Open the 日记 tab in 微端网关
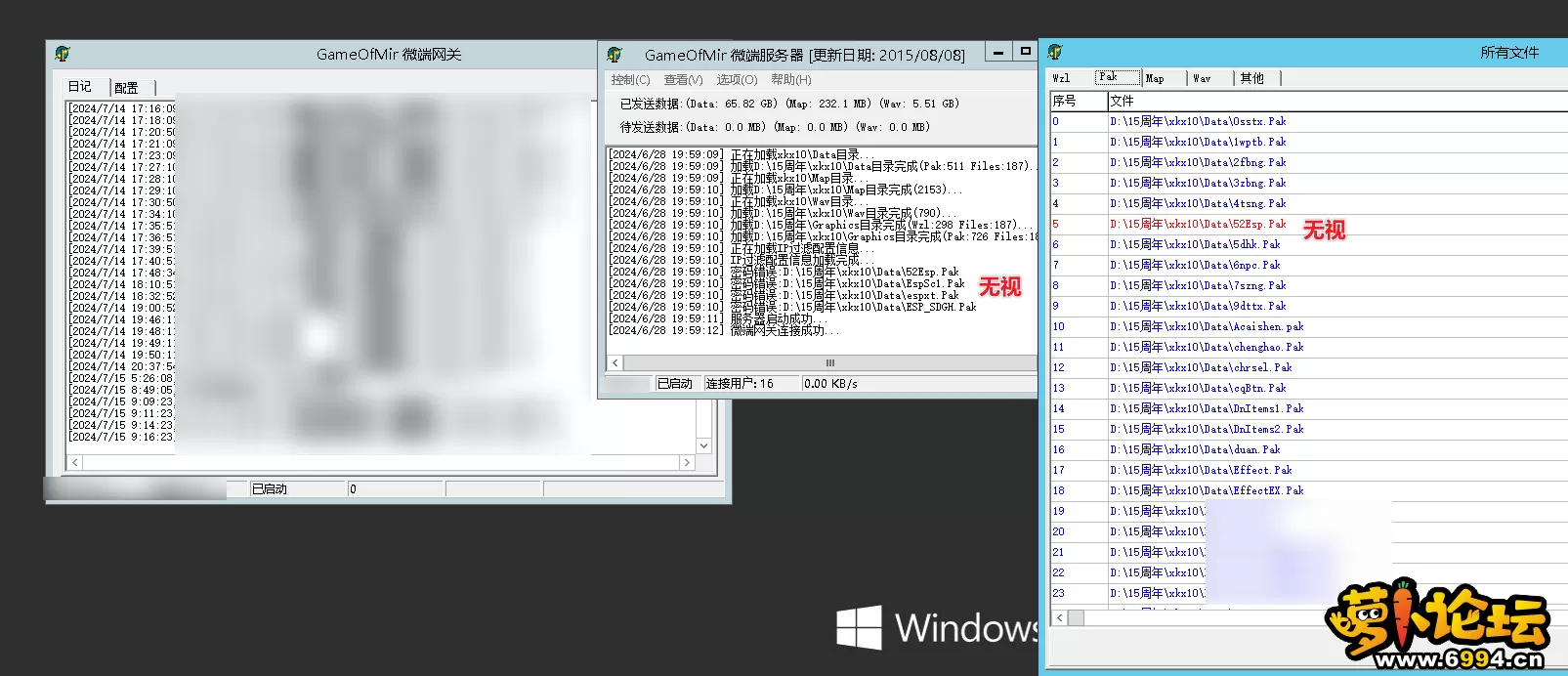The height and width of the screenshot is (676, 1568). [x=80, y=87]
